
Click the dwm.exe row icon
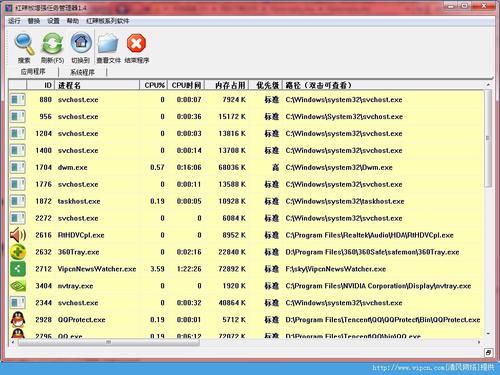(x=18, y=167)
